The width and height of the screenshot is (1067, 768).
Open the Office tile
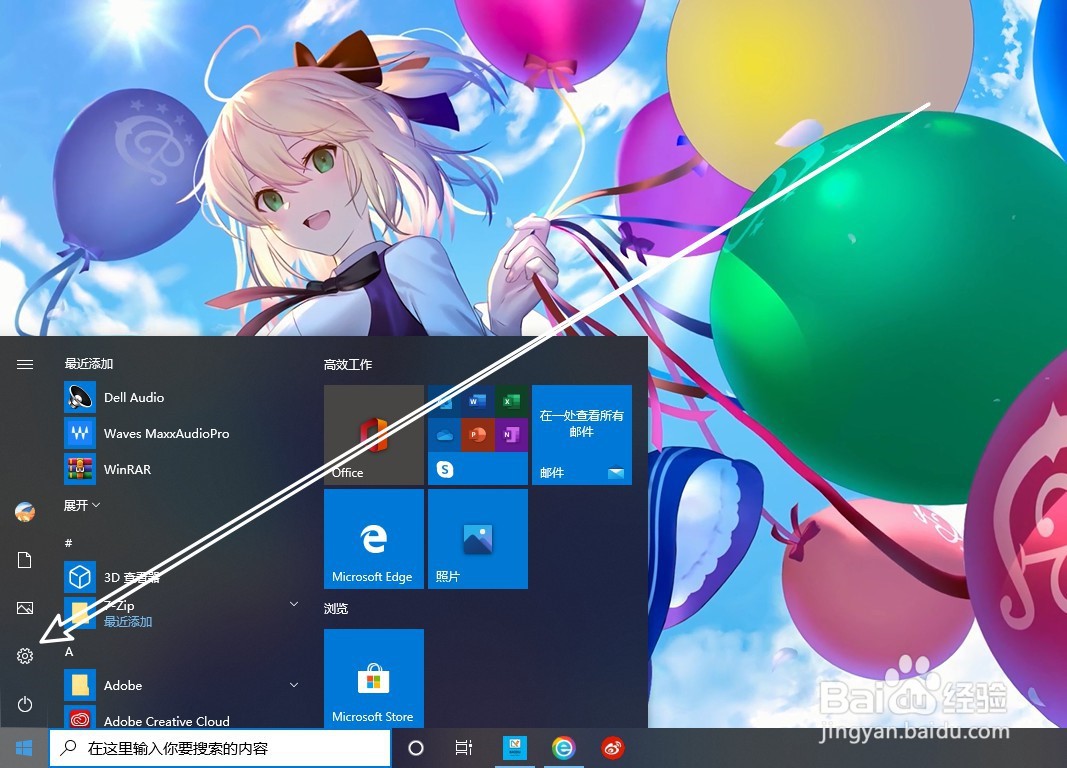pyautogui.click(x=374, y=435)
